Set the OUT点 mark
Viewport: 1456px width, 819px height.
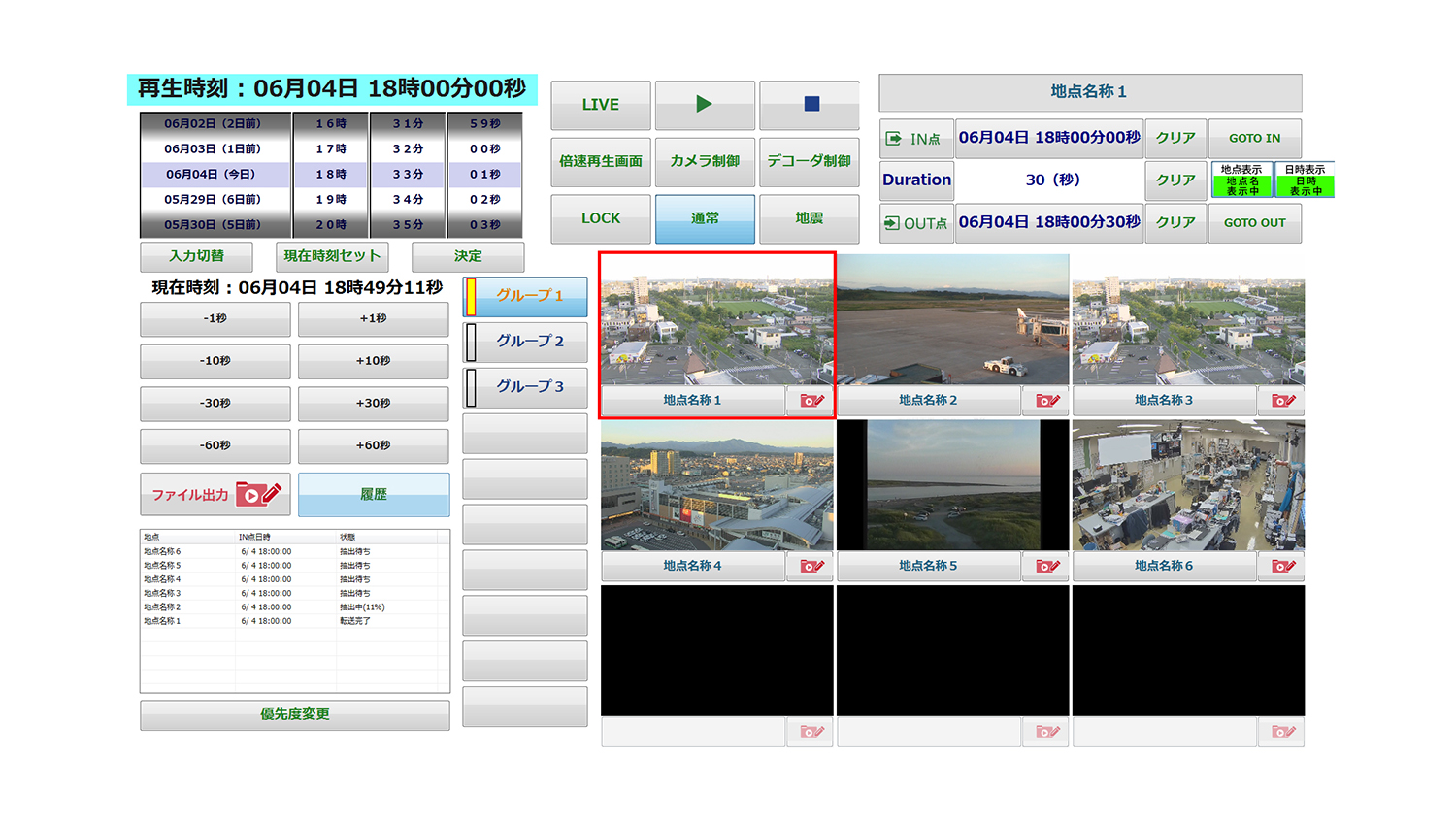tap(916, 223)
